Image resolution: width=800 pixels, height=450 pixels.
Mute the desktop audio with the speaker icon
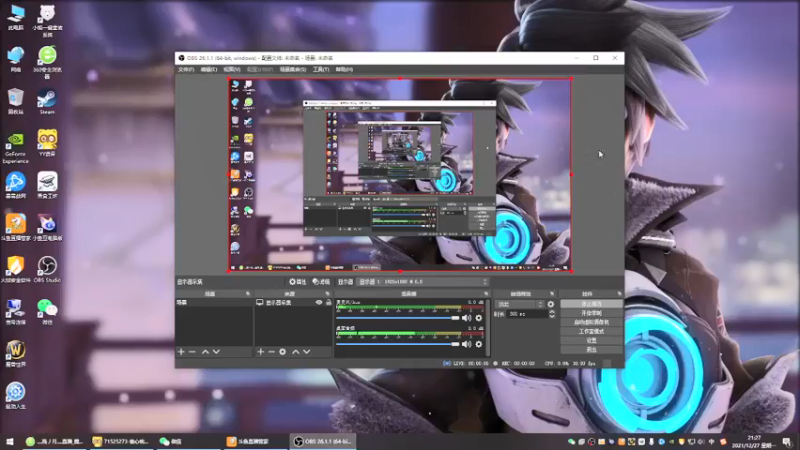coord(466,344)
